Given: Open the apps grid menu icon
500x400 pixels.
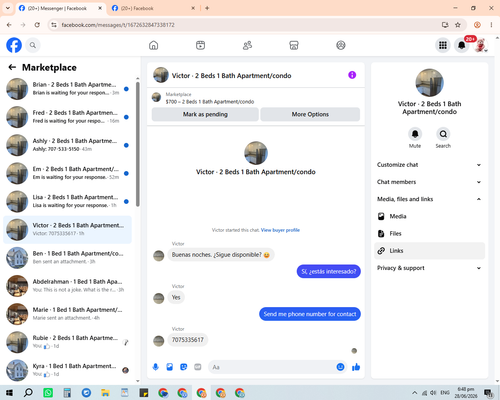Looking at the screenshot, I should click(x=443, y=45).
